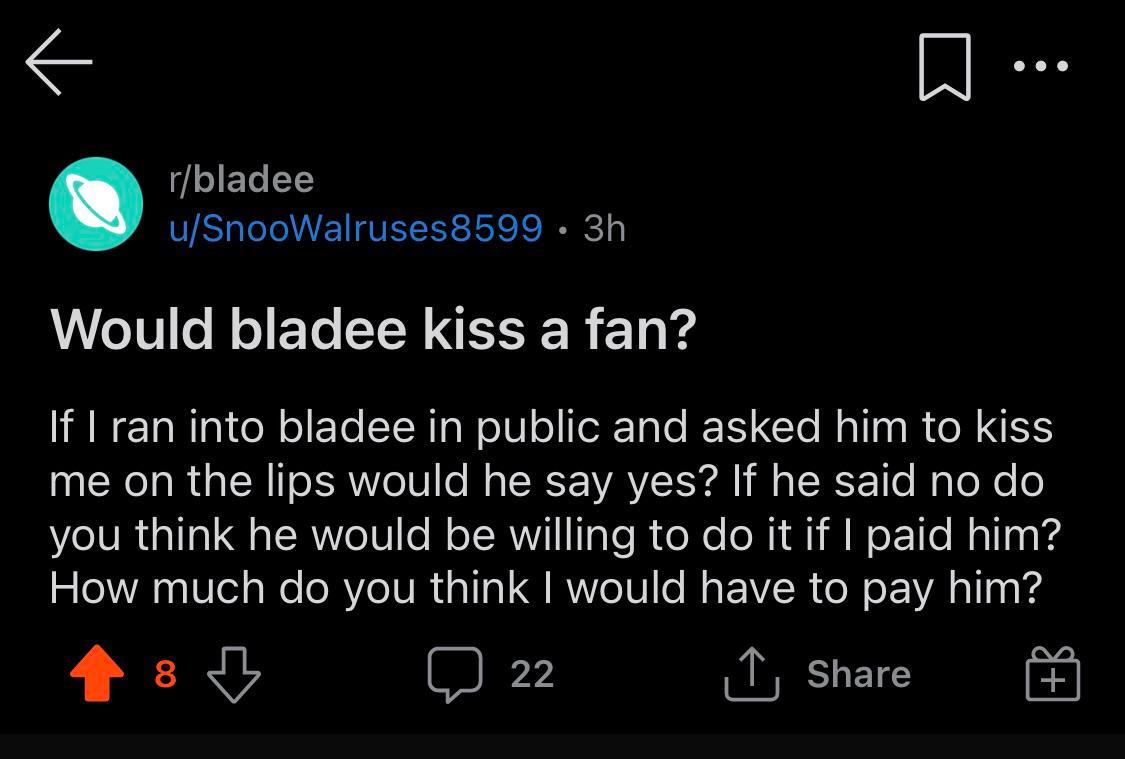Open comments via the speech bubble icon
This screenshot has width=1125, height=759.
tap(455, 674)
